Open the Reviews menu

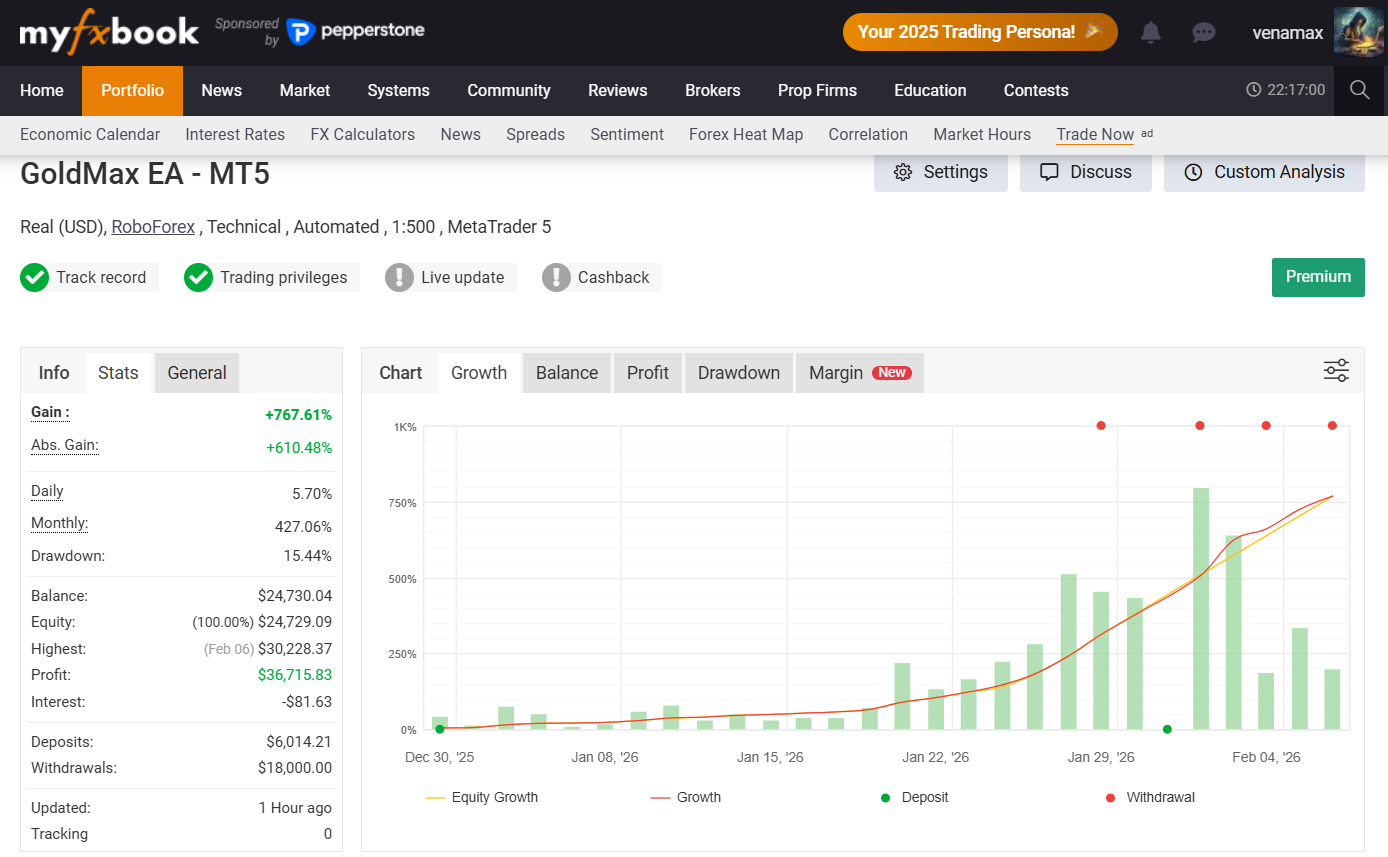coord(618,90)
